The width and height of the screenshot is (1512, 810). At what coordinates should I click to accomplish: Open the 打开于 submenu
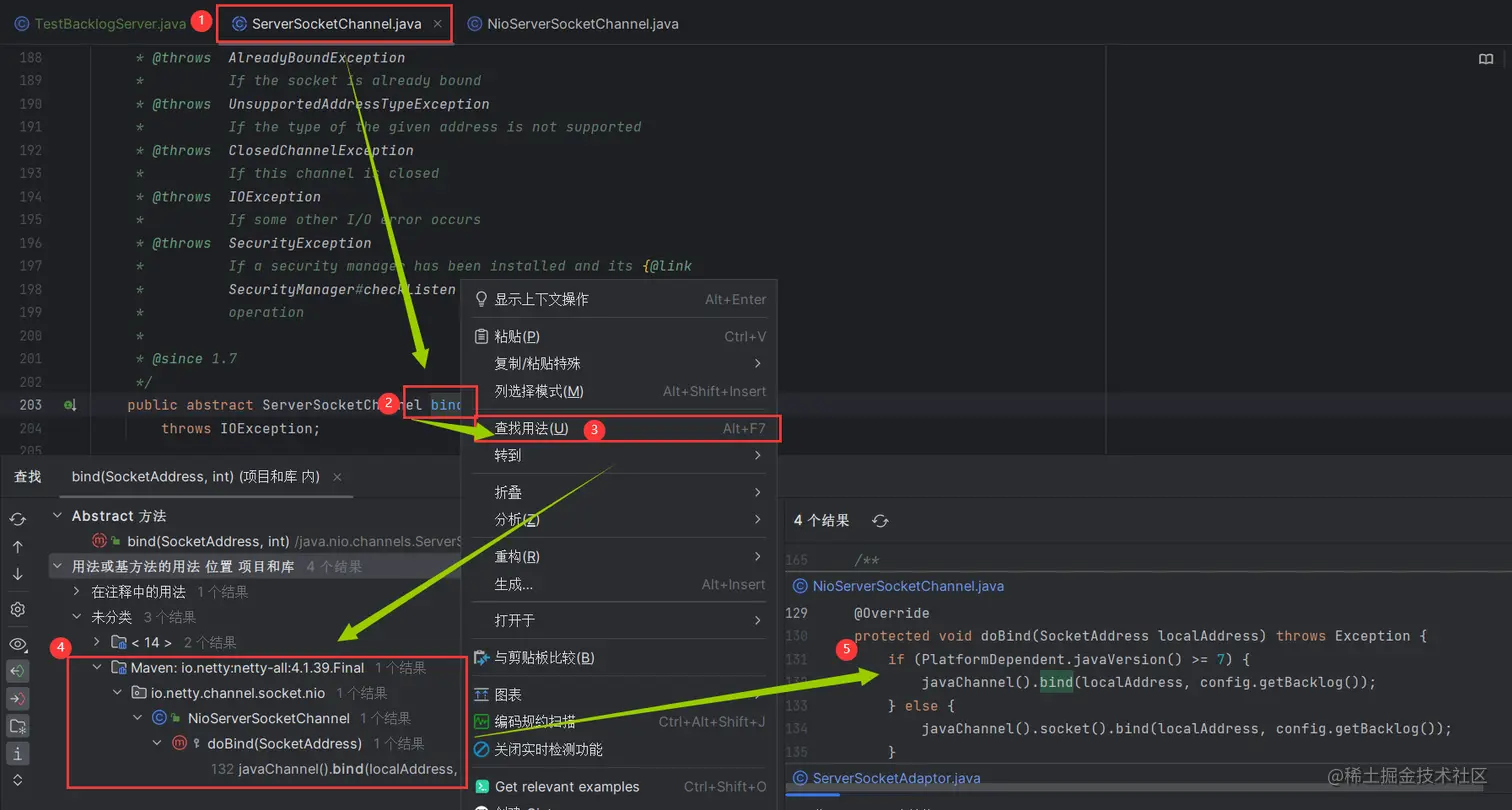tap(620, 621)
